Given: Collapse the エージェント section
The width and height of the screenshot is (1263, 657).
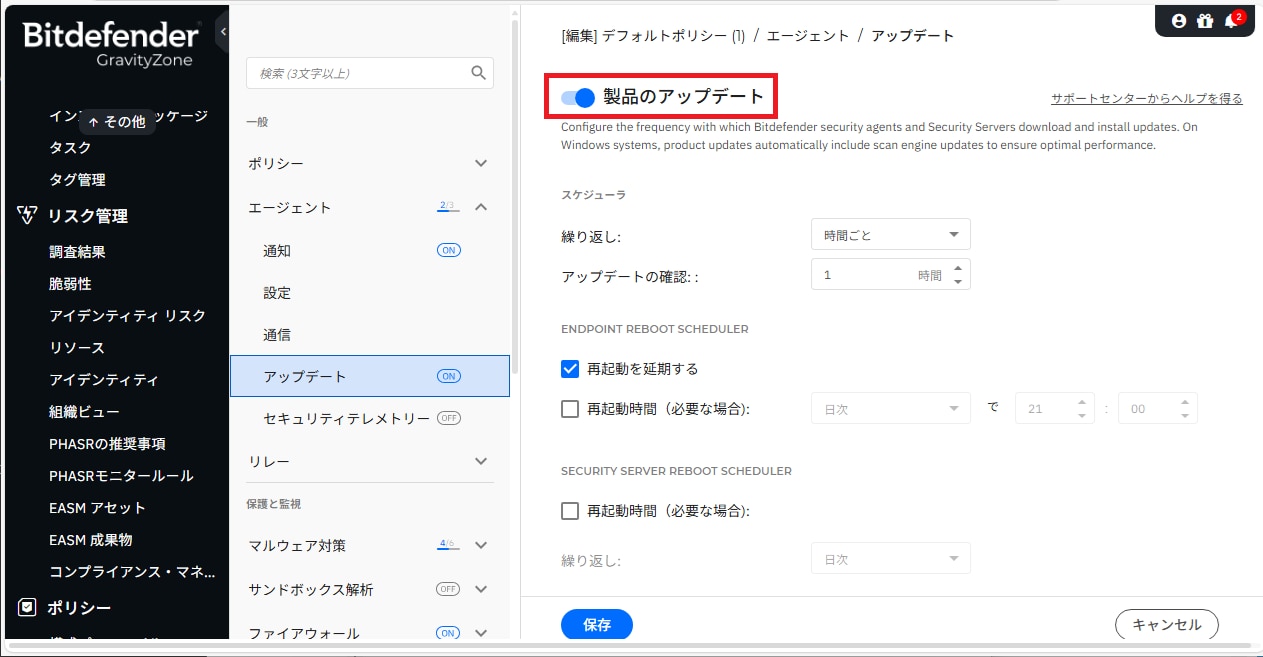Looking at the screenshot, I should point(481,207).
